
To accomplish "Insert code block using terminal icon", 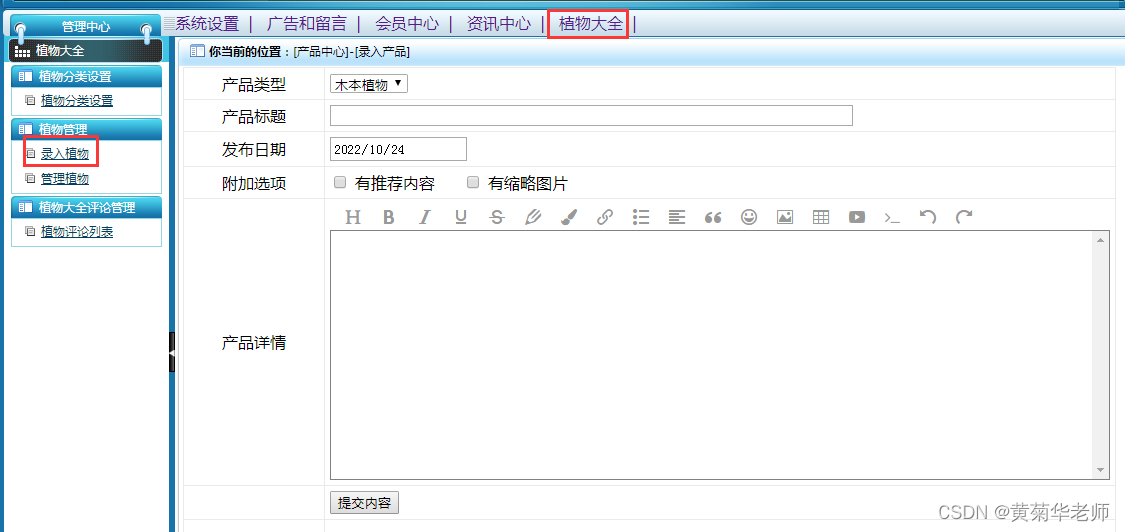I will 892,217.
